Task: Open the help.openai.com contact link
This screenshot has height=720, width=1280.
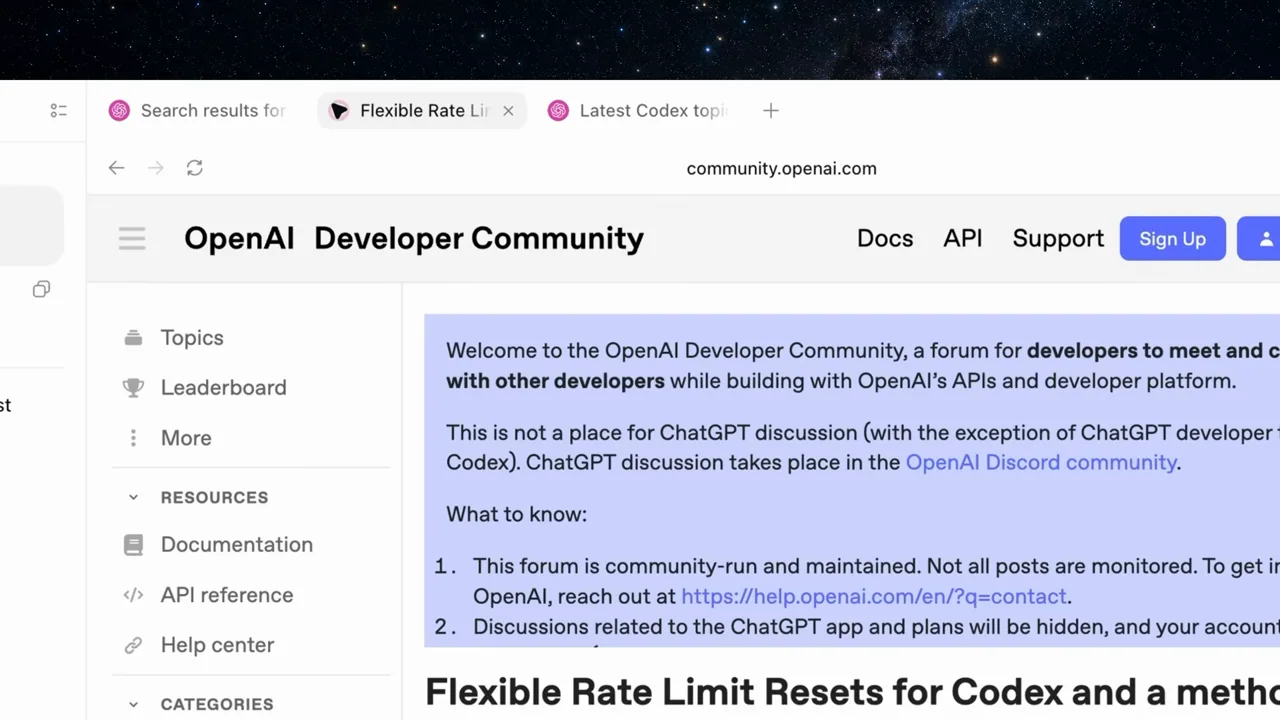Action: (x=873, y=596)
